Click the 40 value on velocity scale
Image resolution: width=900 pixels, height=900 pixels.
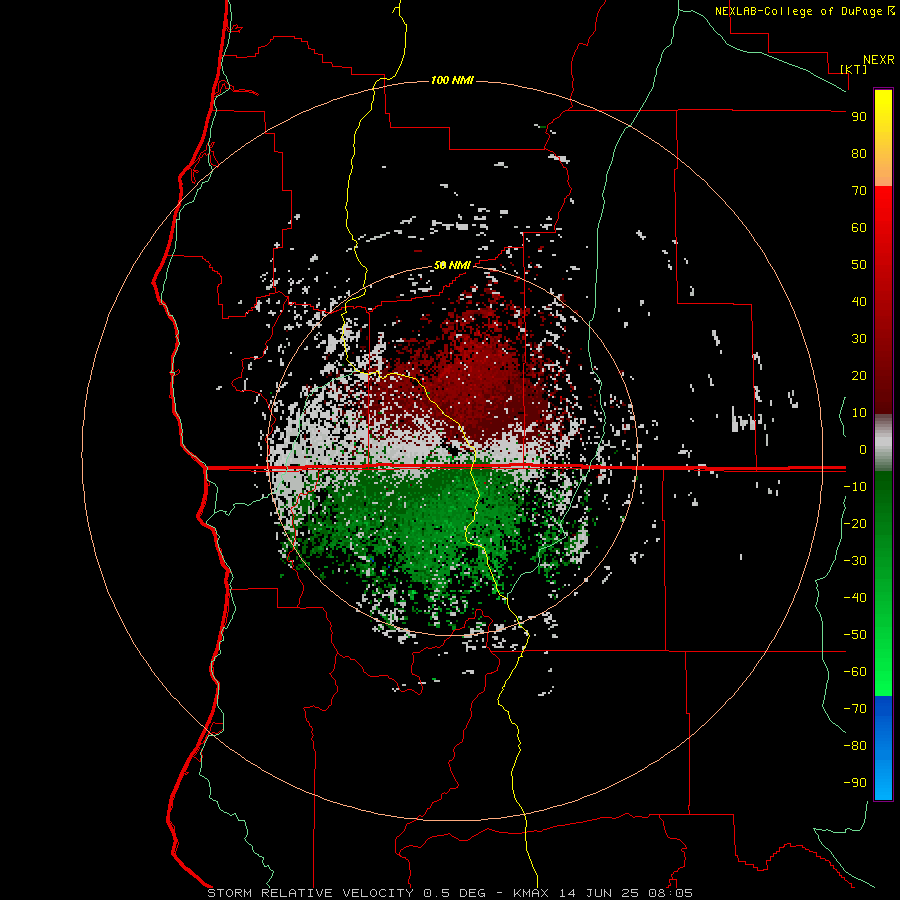859,301
